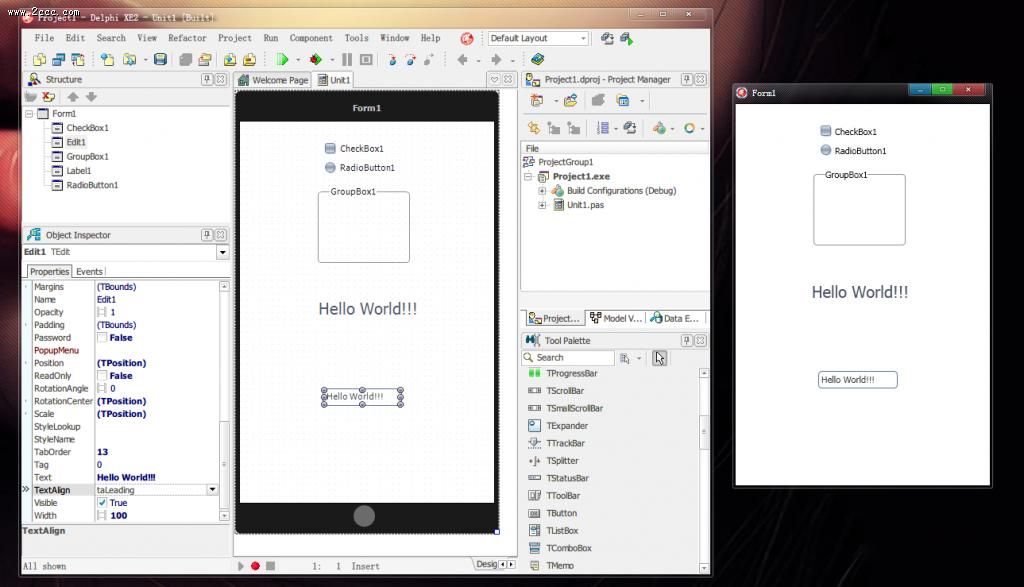Click the red record macro button in the status bar
1024x587 pixels.
tap(255, 566)
